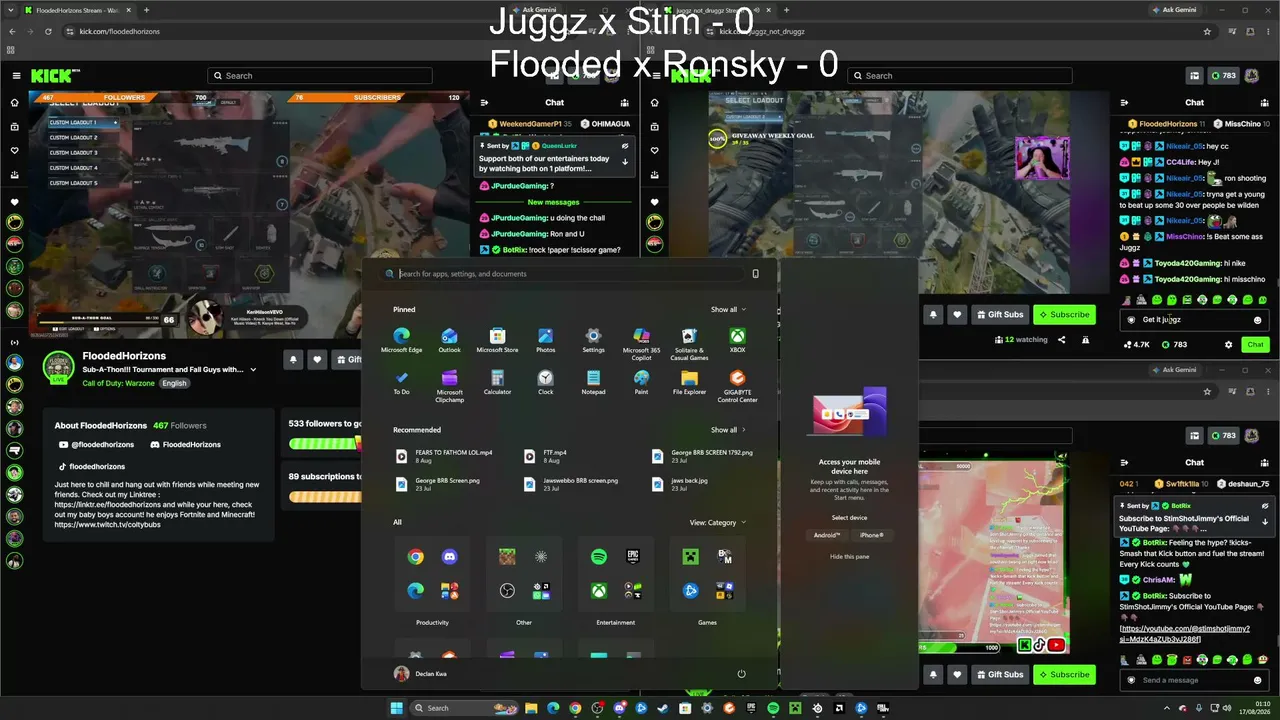Click Subscribe in top-right Kick window
Screen dimensions: 1280x720
[1064, 315]
